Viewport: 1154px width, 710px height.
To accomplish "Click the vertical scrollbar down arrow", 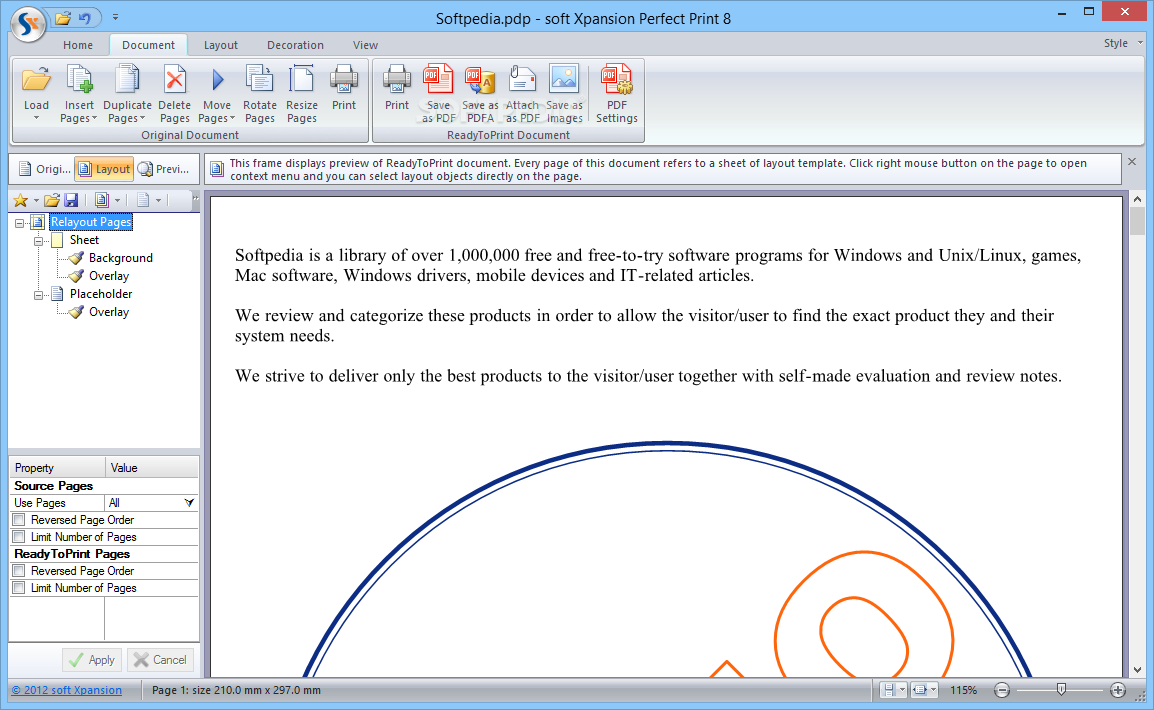I will (1138, 670).
